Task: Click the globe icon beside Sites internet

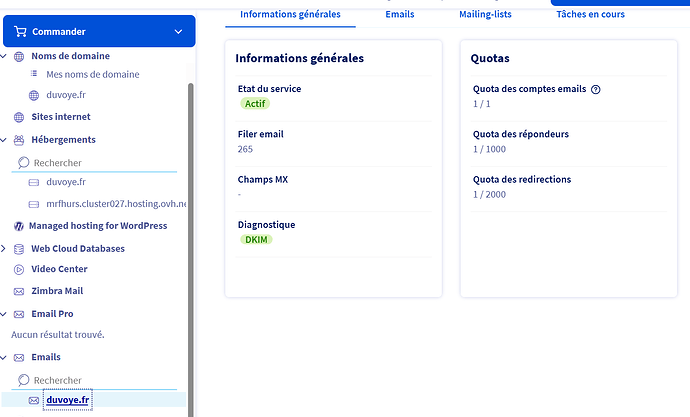Action: (19, 117)
